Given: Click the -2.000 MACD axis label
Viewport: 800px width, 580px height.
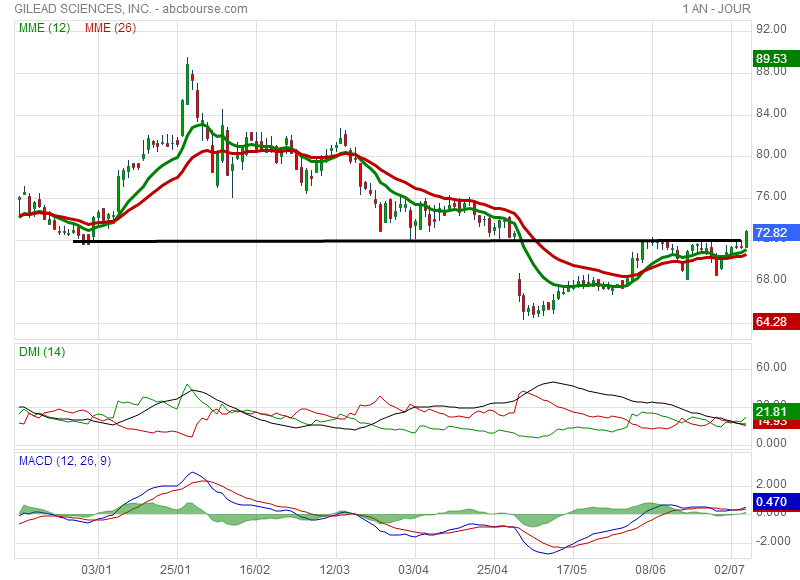Looking at the screenshot, I should [771, 541].
